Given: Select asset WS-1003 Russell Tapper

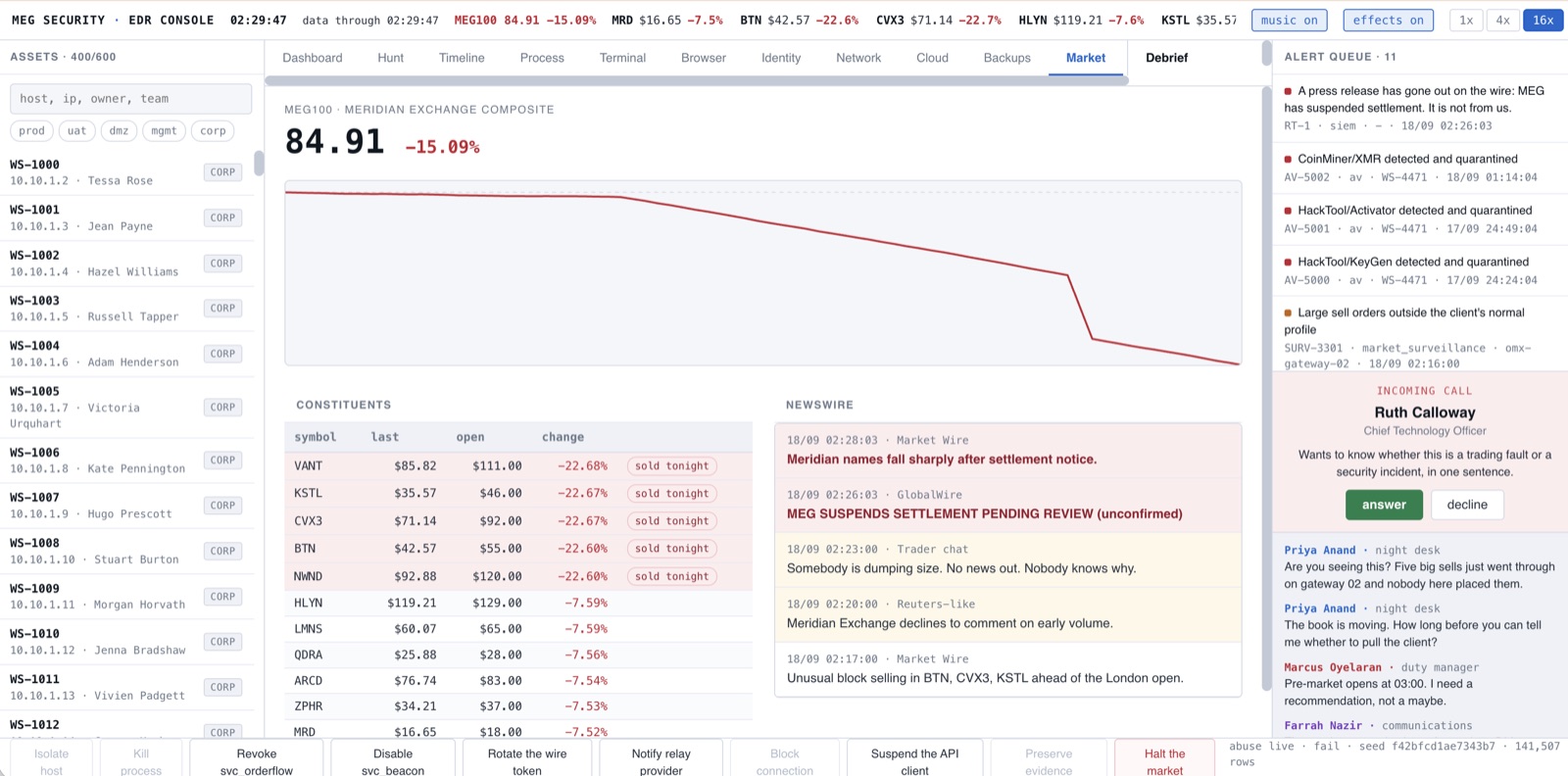Looking at the screenshot, I should click(126, 309).
